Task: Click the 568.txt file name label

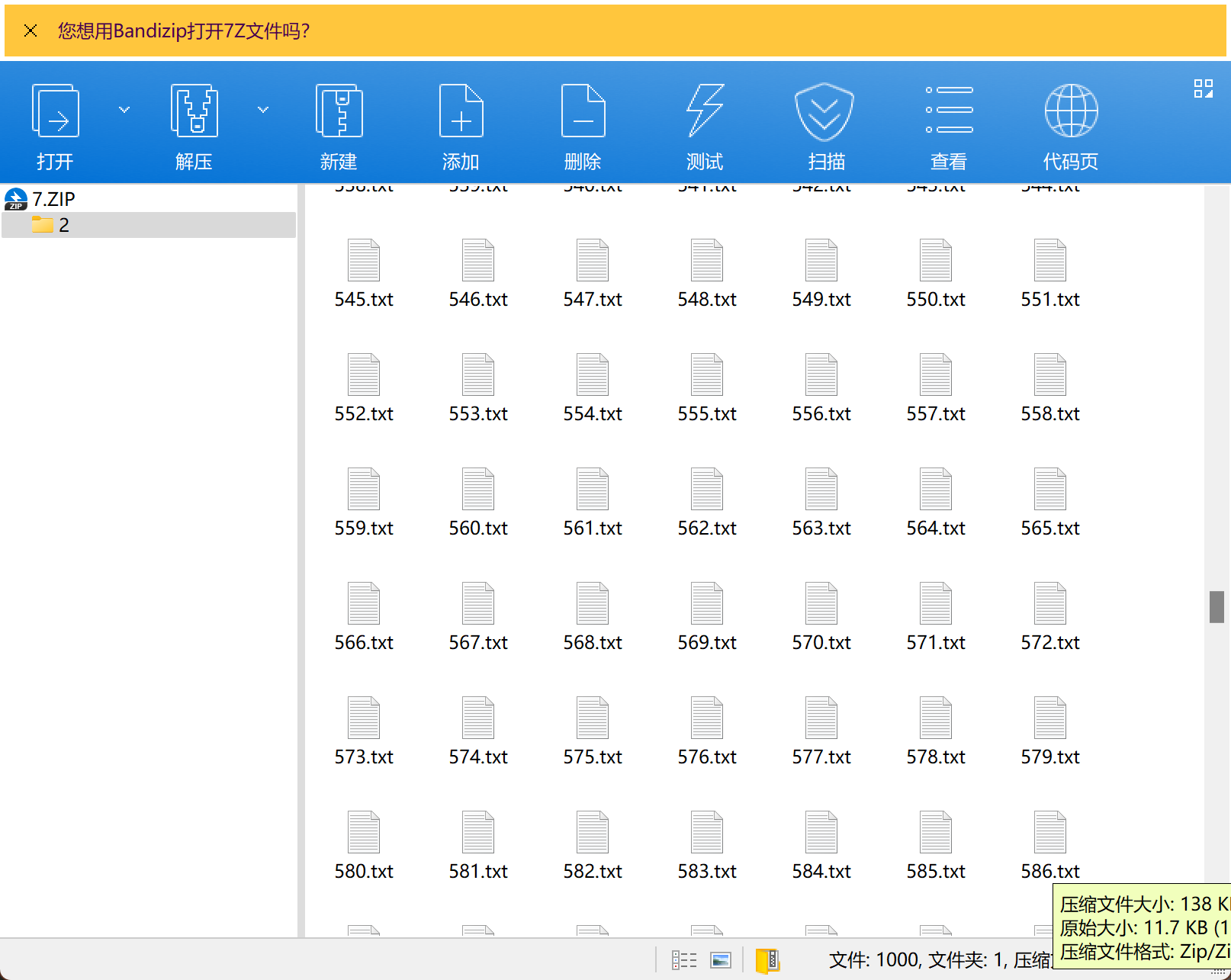Action: [593, 642]
